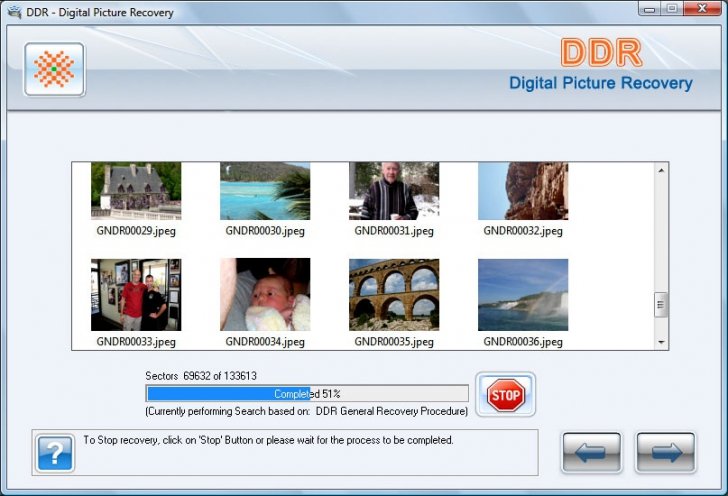Click the file name GNDR00031.jpeg
The image size is (728, 496).
[394, 231]
